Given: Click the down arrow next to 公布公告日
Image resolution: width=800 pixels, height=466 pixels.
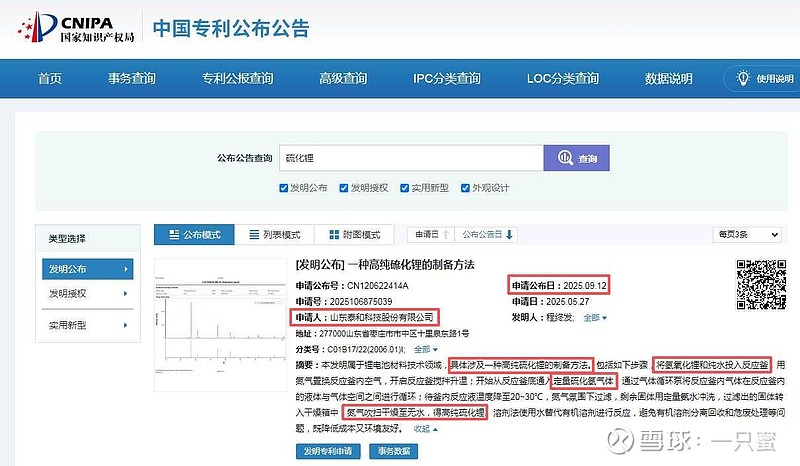Looking at the screenshot, I should coord(509,234).
